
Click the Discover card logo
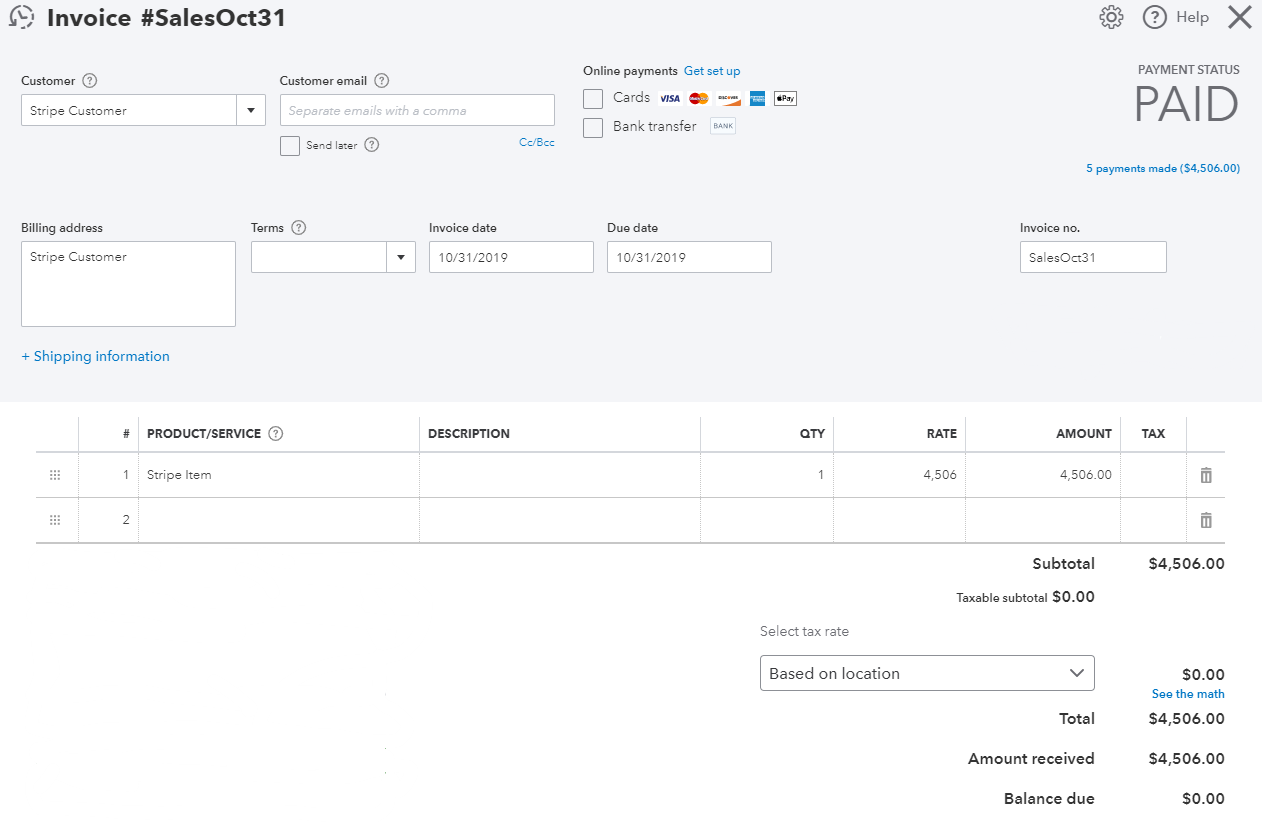(728, 98)
